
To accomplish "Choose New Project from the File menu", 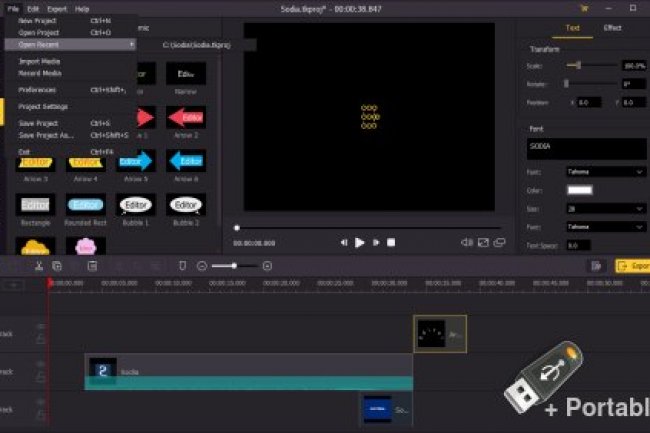I will coord(70,20).
